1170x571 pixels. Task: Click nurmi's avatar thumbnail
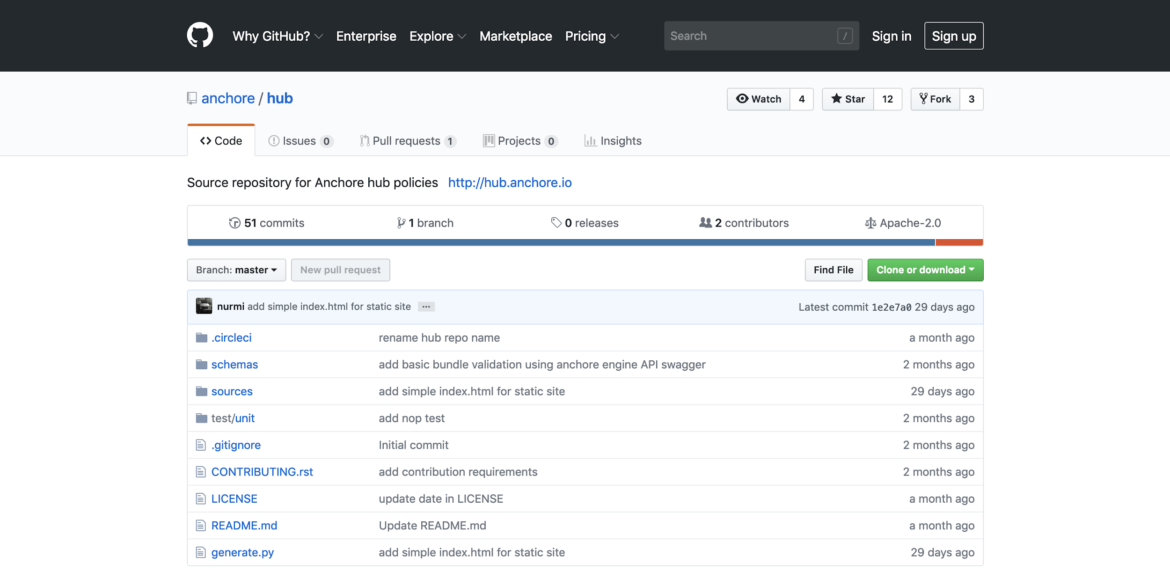point(204,306)
